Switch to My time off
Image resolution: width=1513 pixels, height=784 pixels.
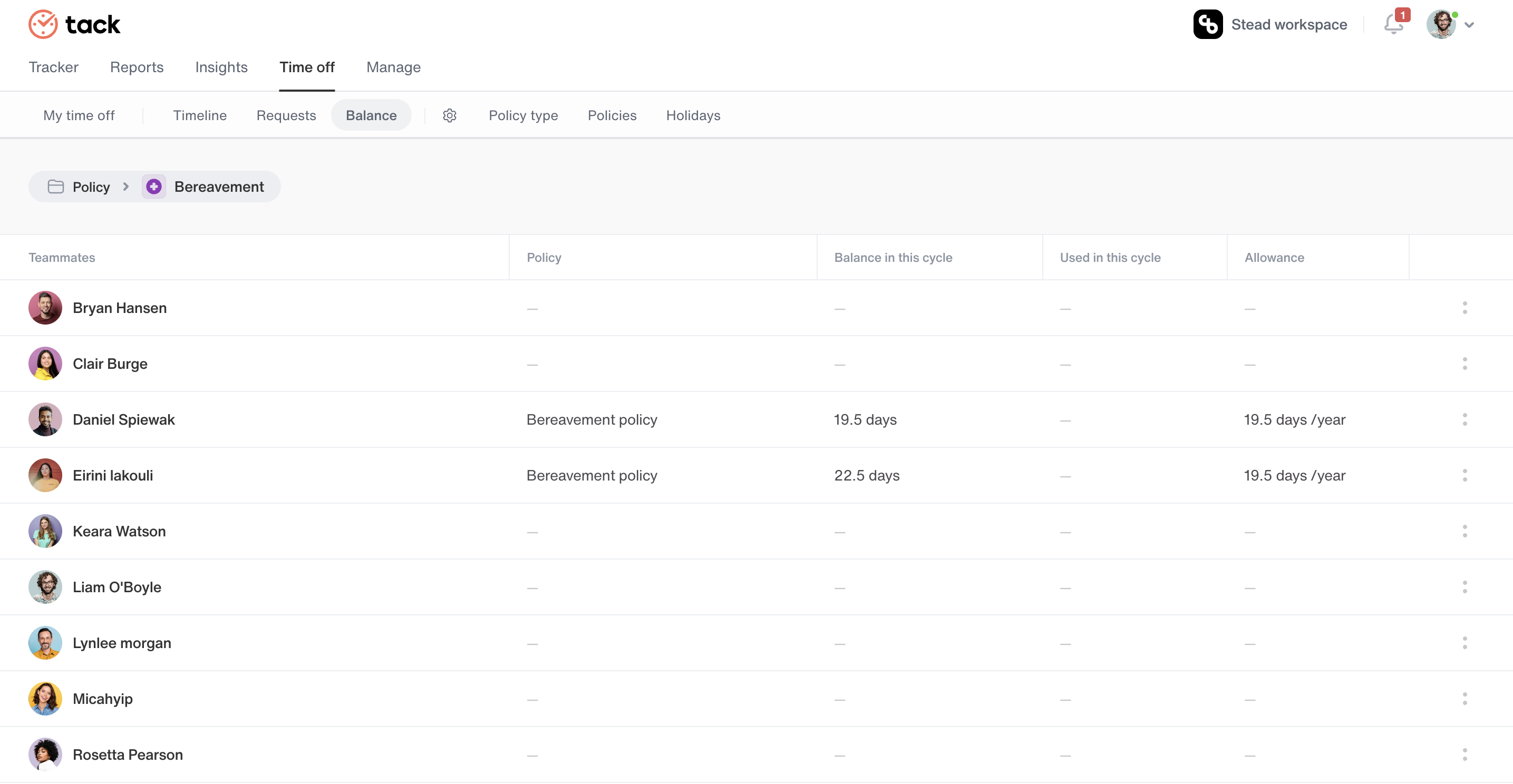[79, 115]
